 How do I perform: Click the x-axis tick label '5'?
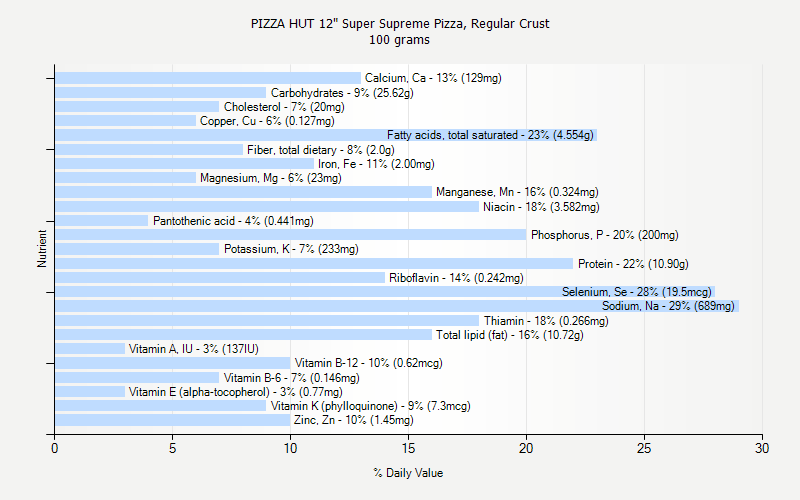point(172,448)
